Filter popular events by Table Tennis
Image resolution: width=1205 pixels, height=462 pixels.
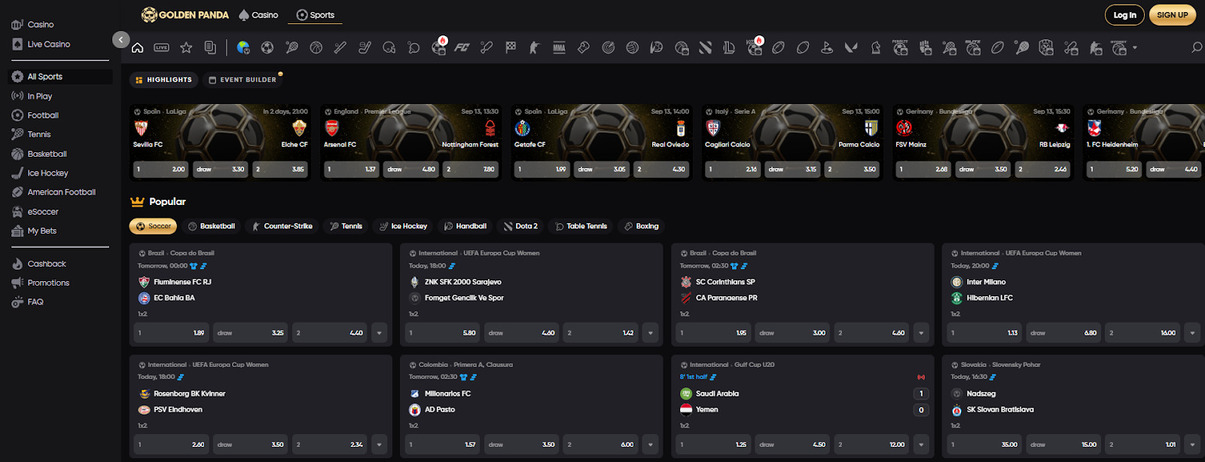pyautogui.click(x=580, y=226)
